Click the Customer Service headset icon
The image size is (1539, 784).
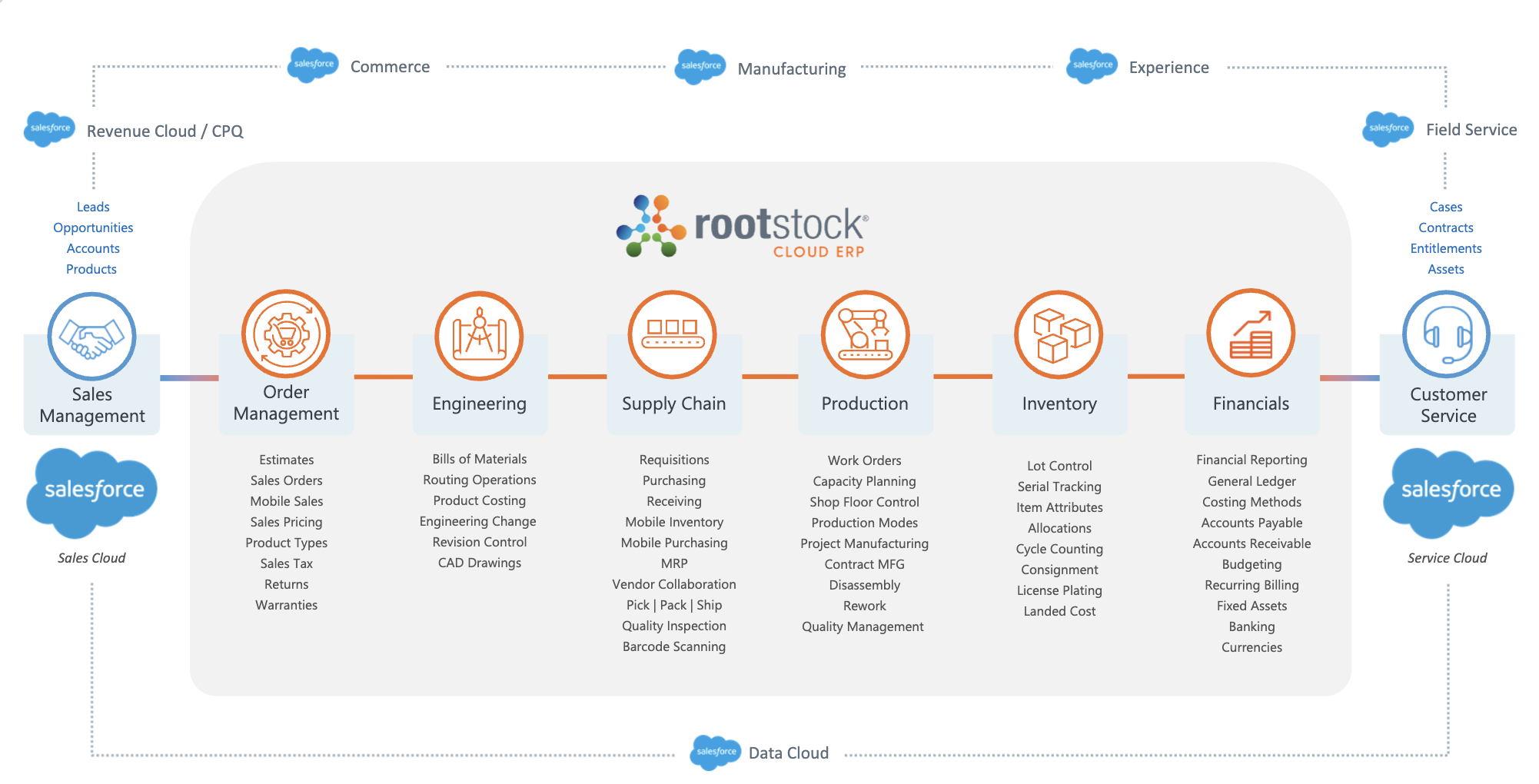click(x=1447, y=334)
